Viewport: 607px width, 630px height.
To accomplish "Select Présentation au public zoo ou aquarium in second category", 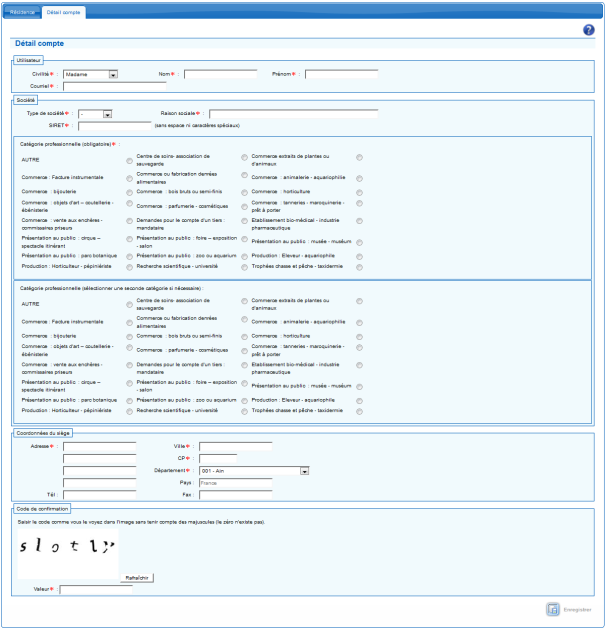I will (x=244, y=401).
